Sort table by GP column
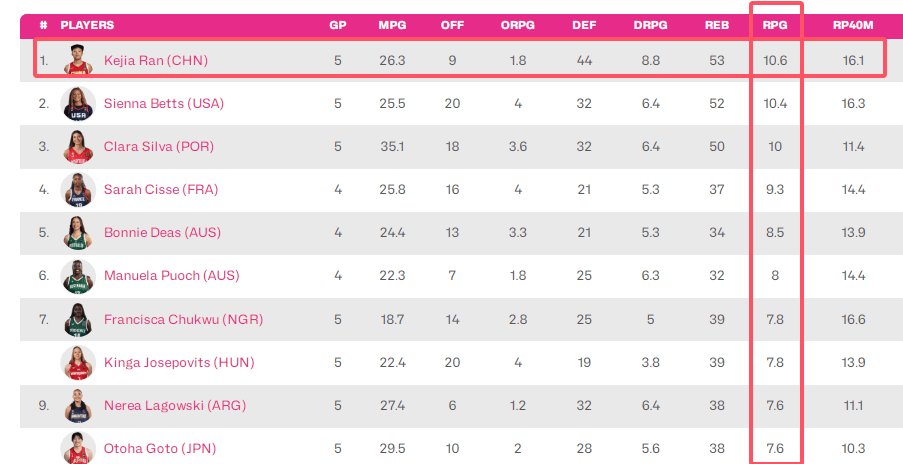 coord(337,25)
